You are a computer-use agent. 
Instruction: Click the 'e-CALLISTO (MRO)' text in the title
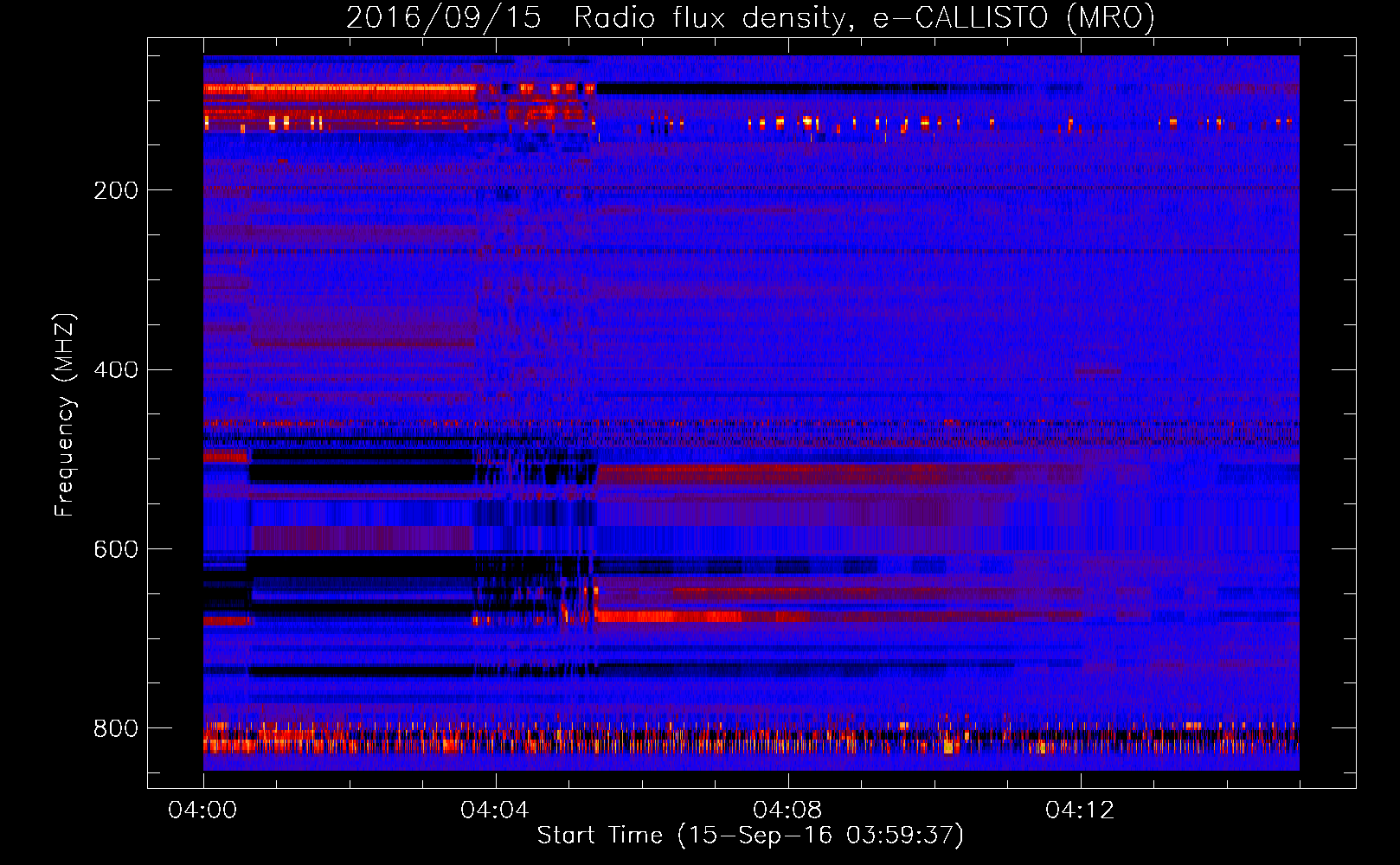click(x=1013, y=17)
